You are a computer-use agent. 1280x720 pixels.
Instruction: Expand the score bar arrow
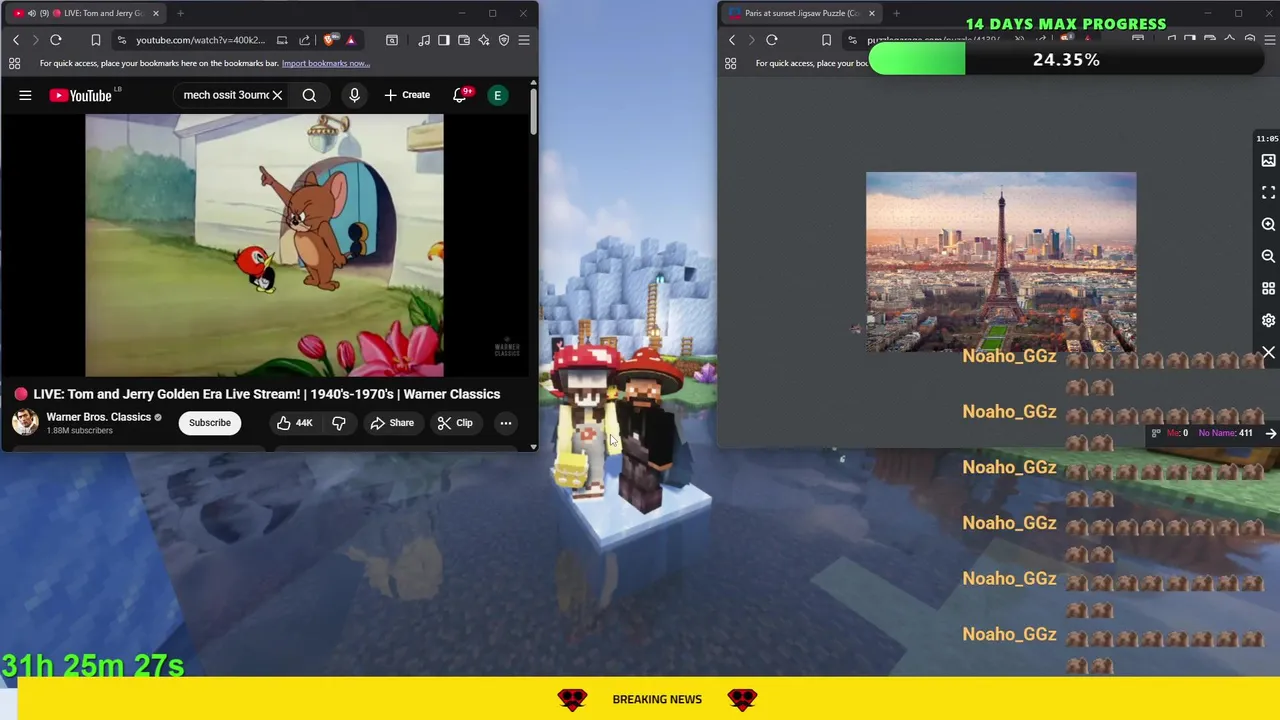click(x=1270, y=433)
